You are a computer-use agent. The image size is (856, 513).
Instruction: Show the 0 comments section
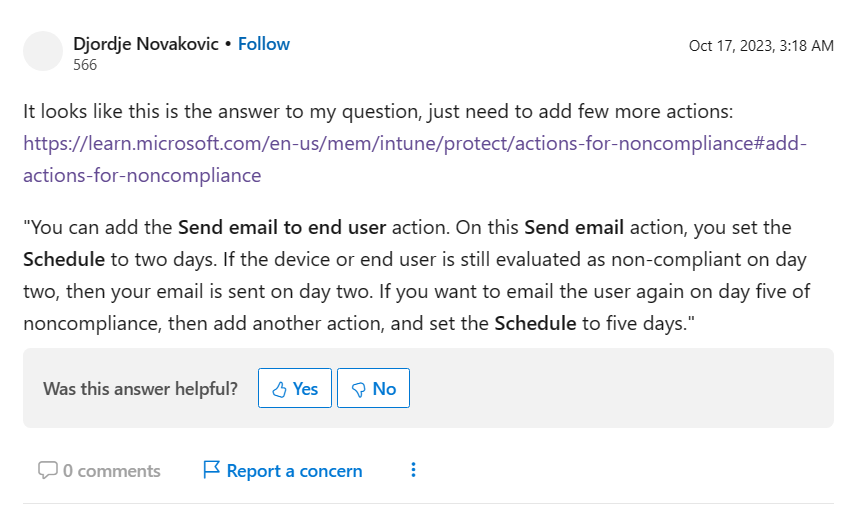click(x=111, y=471)
